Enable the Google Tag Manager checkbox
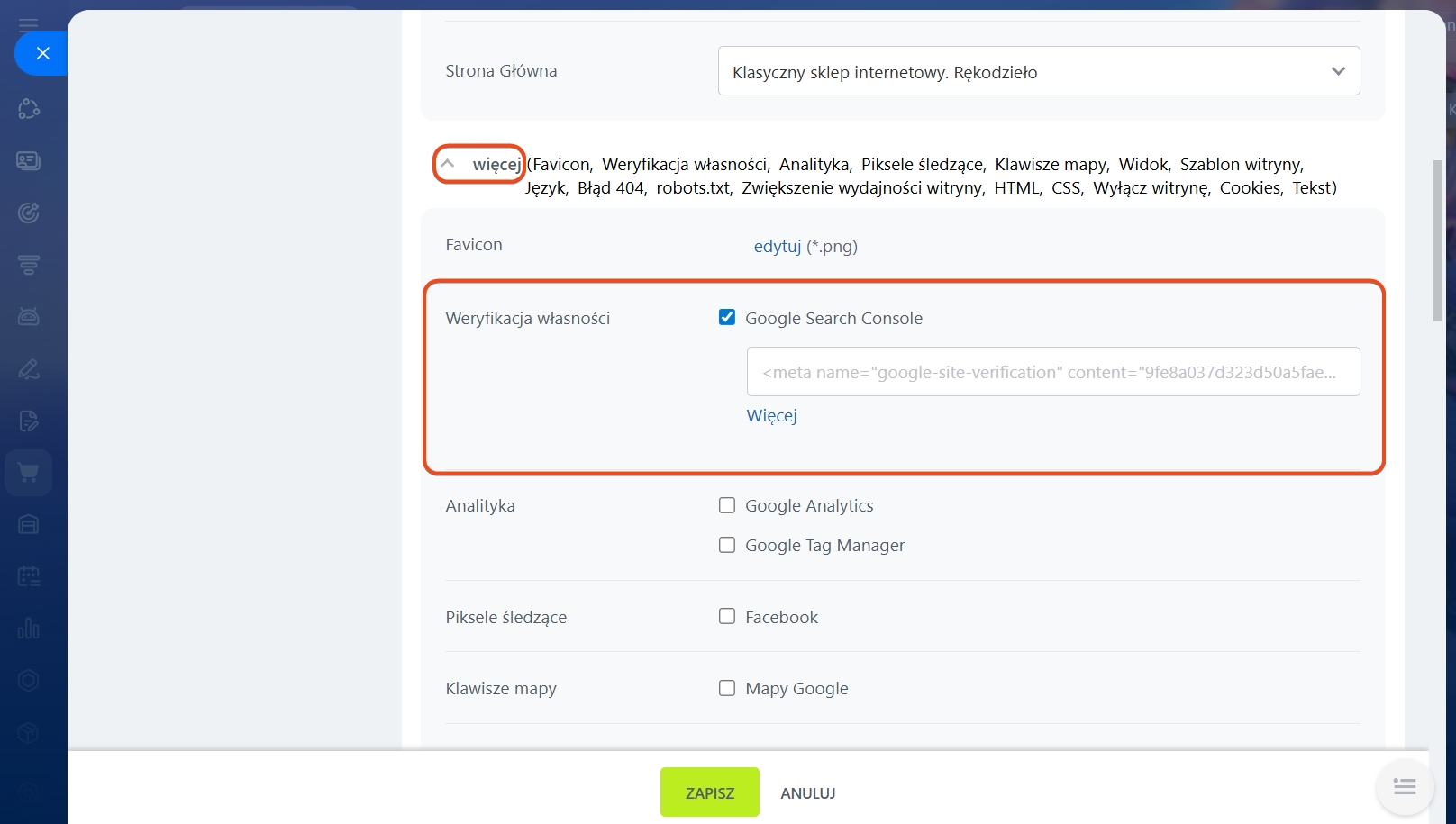 tap(727, 545)
